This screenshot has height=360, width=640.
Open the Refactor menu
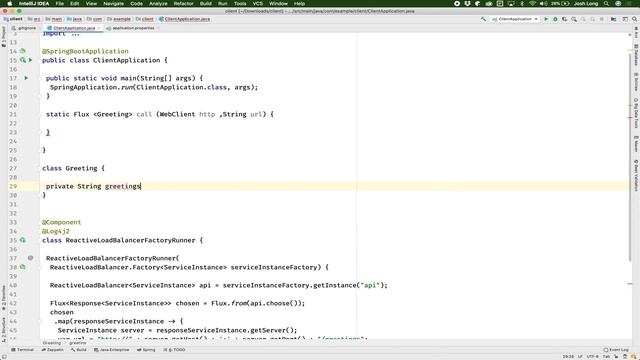(x=184, y=3)
